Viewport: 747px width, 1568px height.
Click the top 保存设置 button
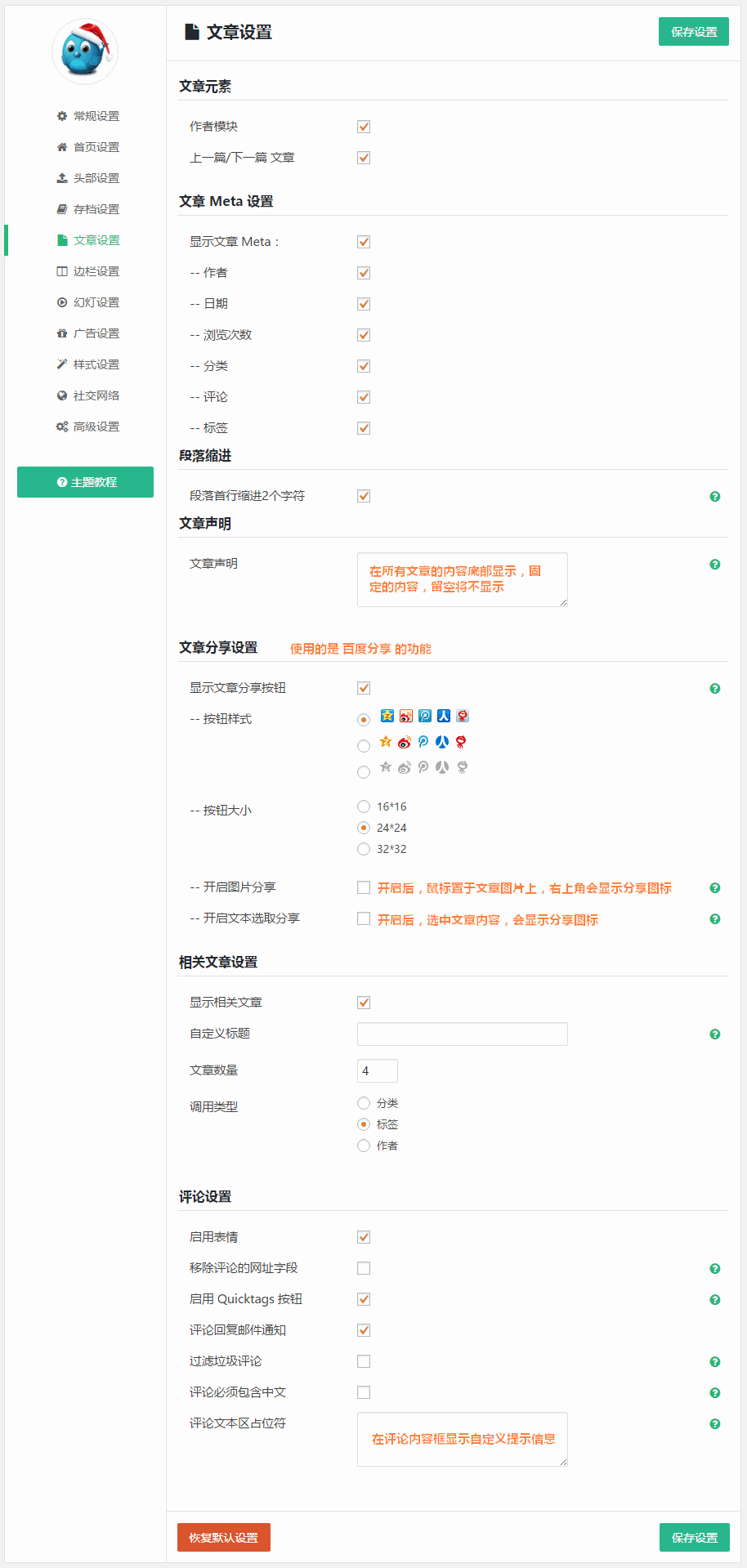click(694, 32)
